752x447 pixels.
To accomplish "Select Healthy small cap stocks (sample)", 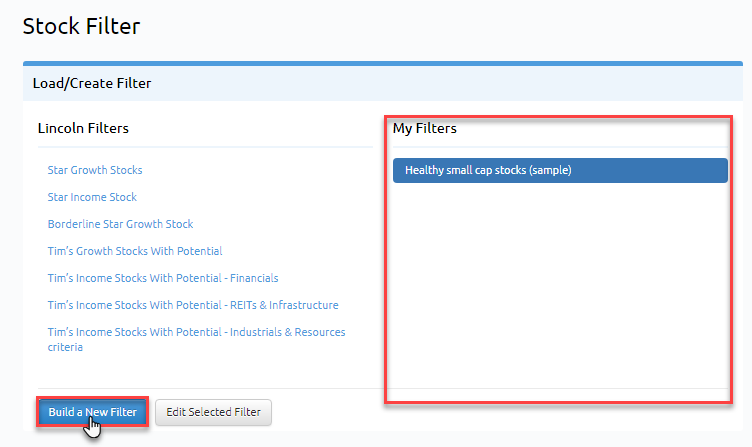I will tap(560, 170).
